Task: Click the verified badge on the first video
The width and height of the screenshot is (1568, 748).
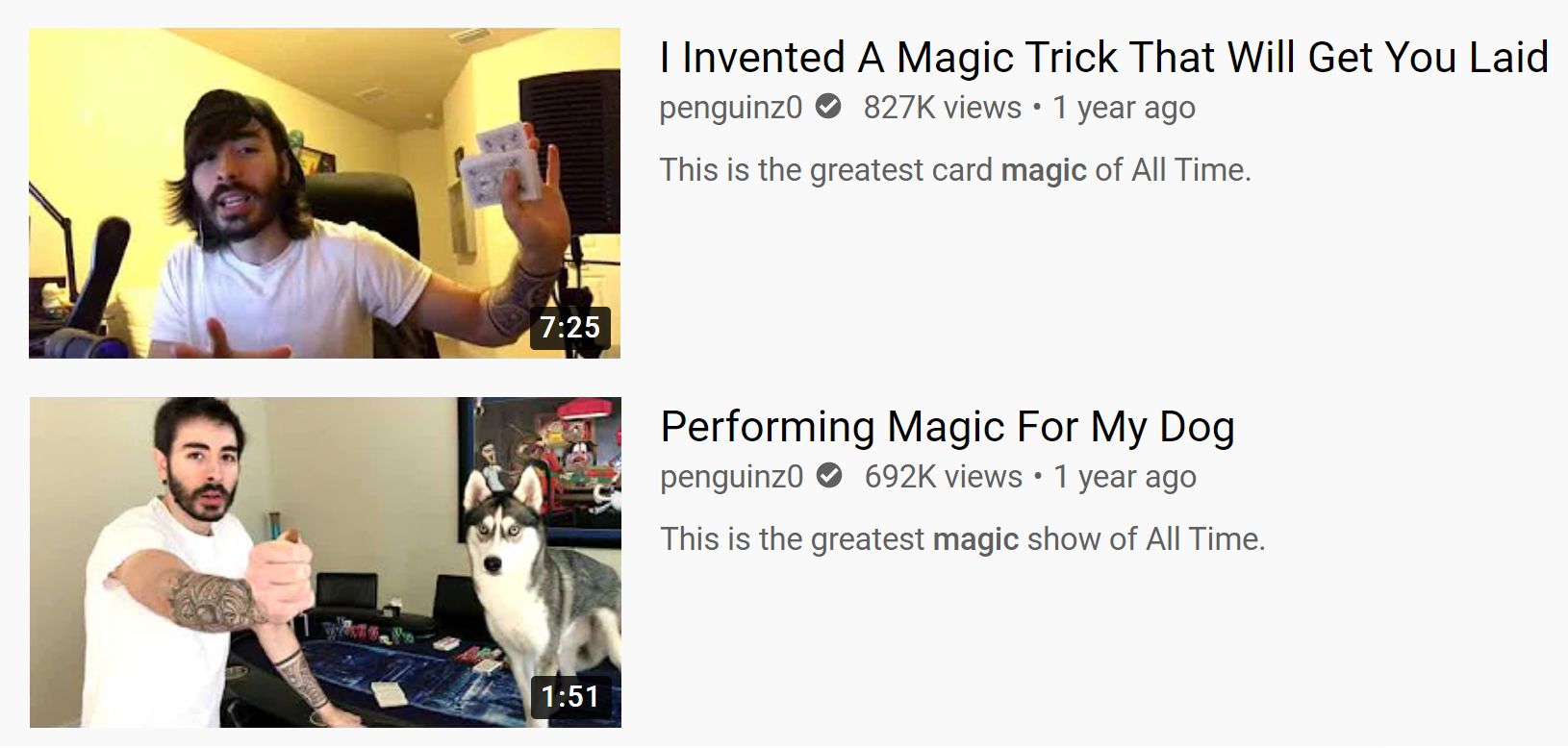Action: pyautogui.click(x=828, y=107)
